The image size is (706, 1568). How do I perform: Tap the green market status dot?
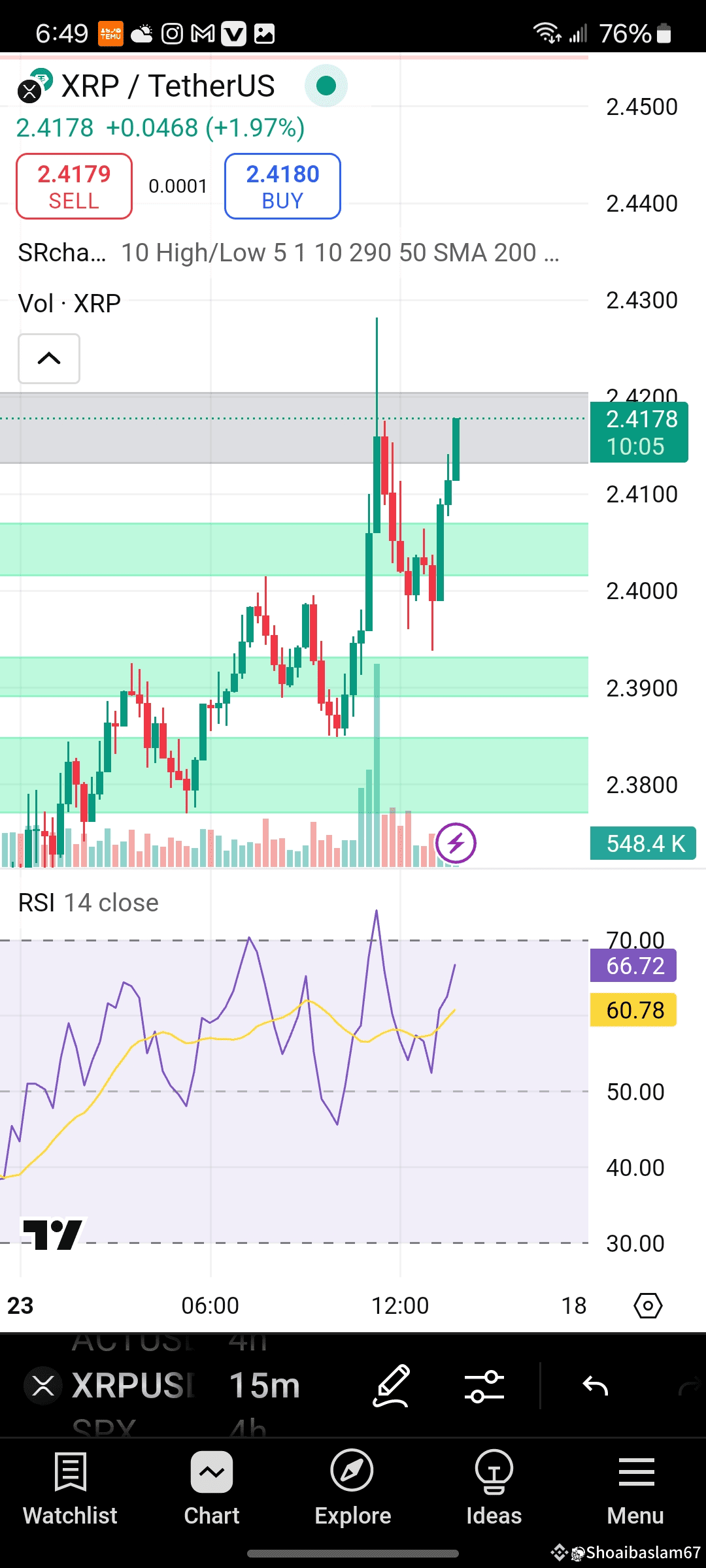coord(326,86)
